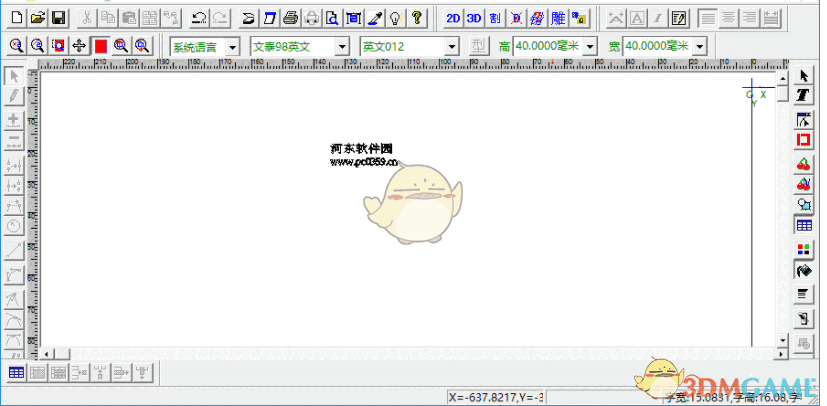This screenshot has width=827, height=406.
Task: Click the 型 button beside the font list
Action: click(x=478, y=46)
